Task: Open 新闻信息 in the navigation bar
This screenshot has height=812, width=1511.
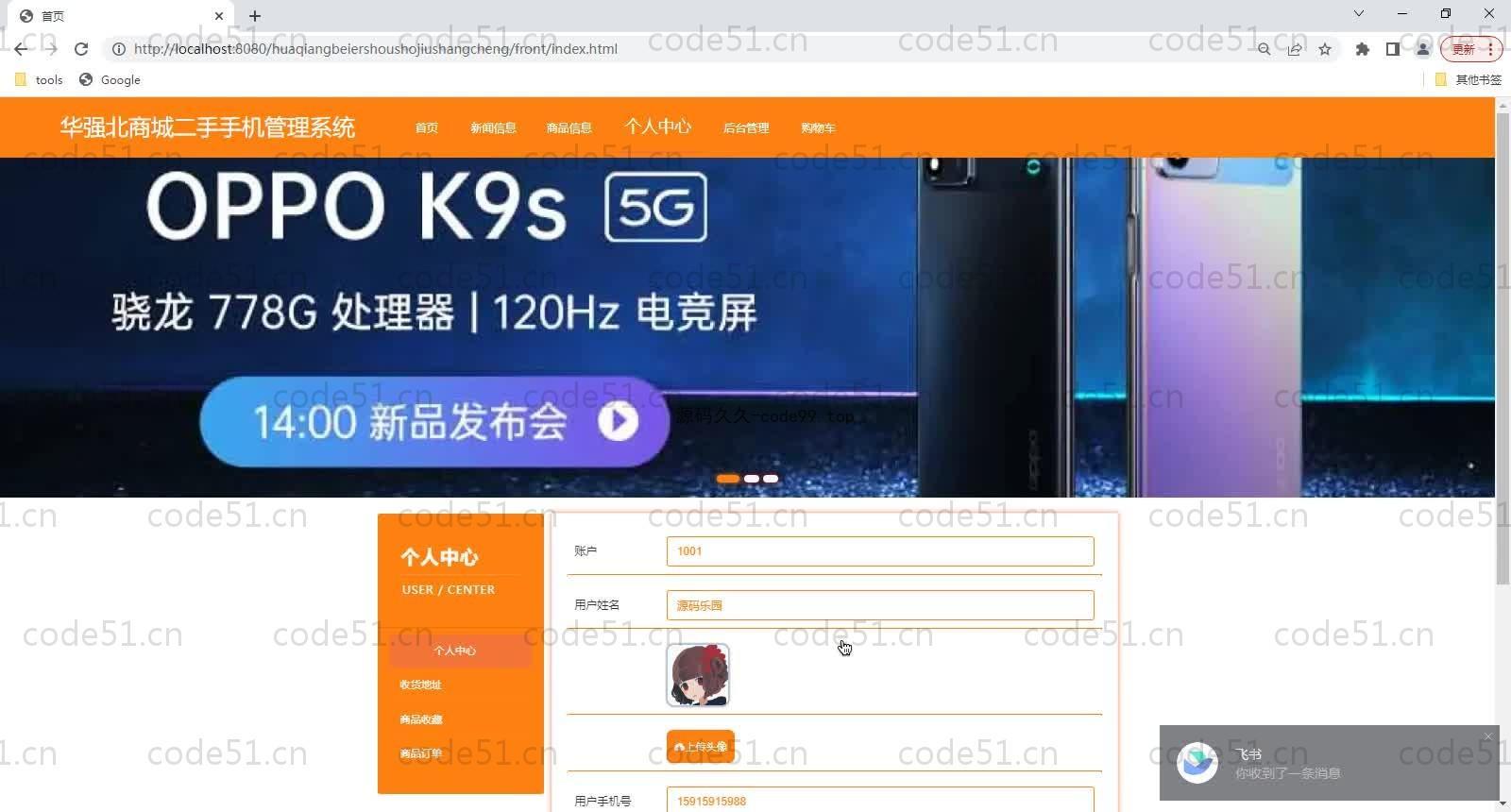Action: (x=493, y=128)
